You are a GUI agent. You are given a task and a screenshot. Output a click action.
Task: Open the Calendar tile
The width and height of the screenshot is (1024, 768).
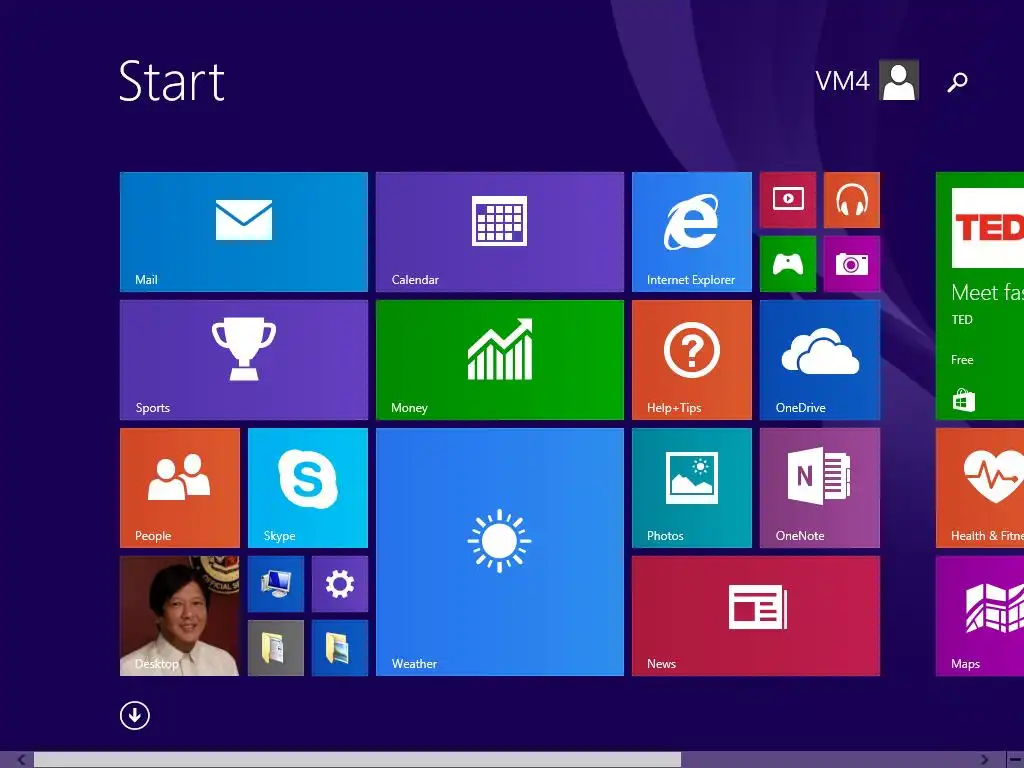click(500, 232)
